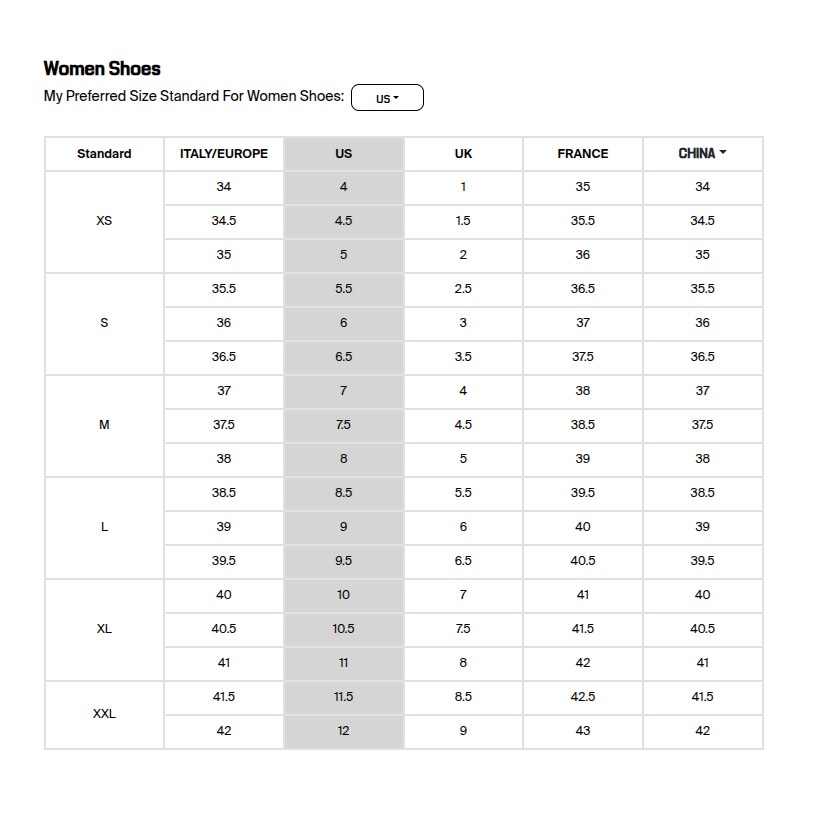Screen dimensions: 824x824
Task: Expand the CHINA column dropdown
Action: 702,154
